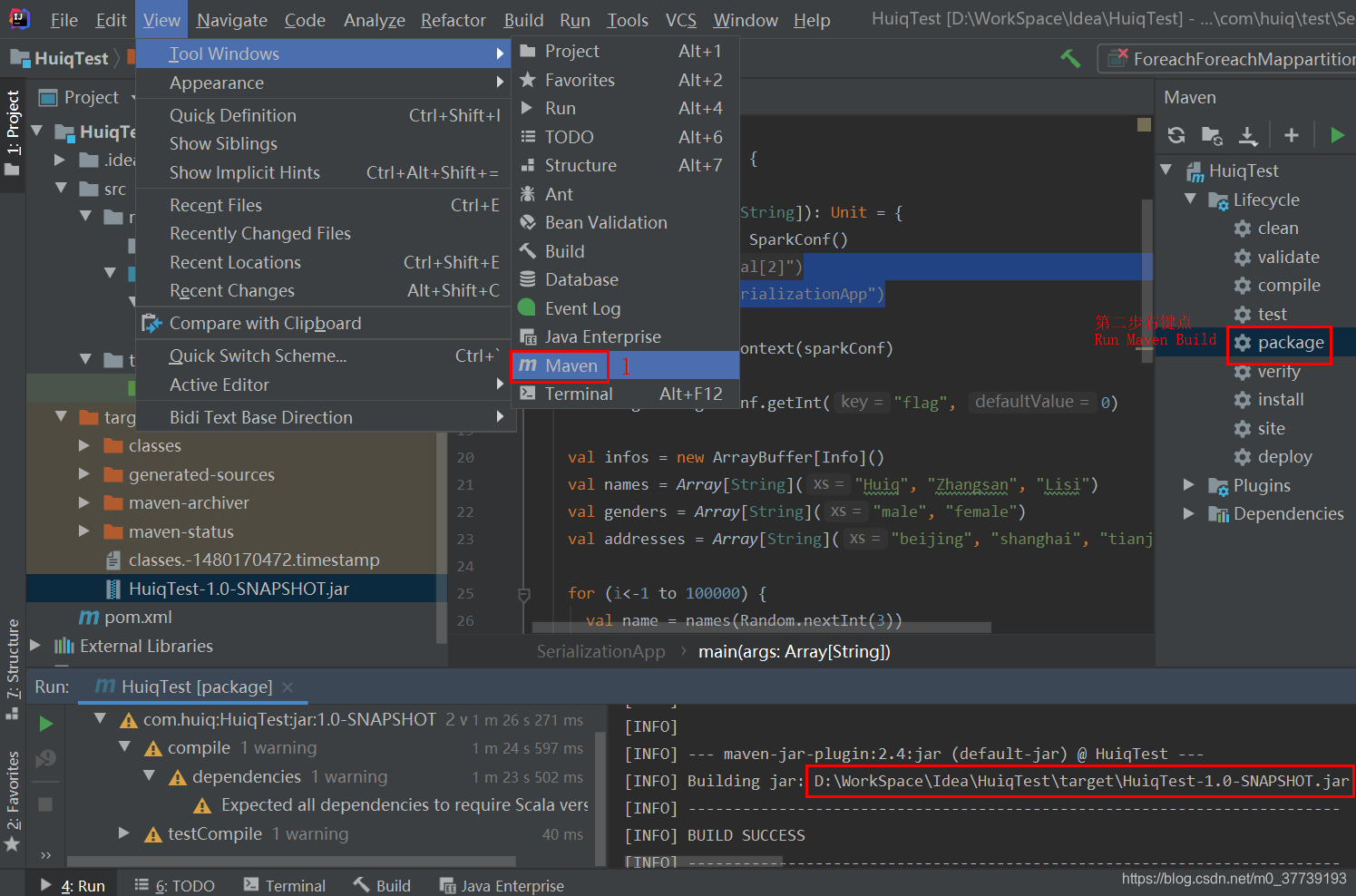Open Event Log tool window

point(626,309)
